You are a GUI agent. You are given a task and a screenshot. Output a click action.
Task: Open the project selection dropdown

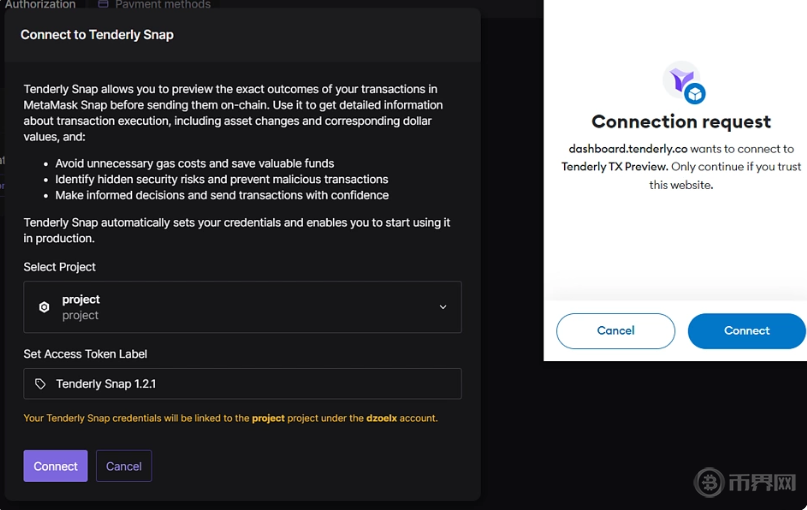242,307
